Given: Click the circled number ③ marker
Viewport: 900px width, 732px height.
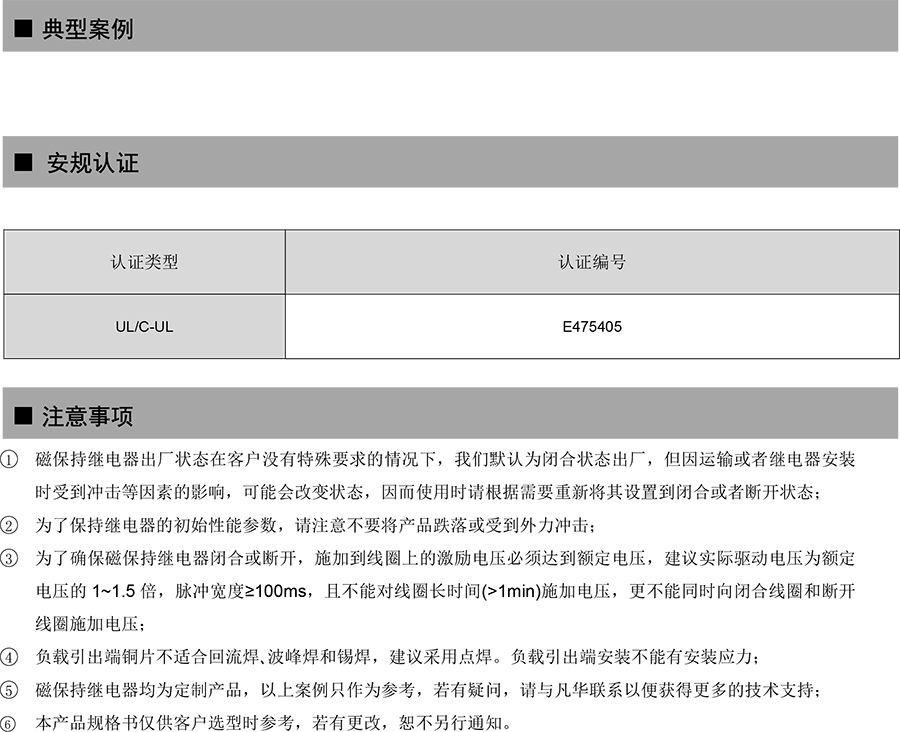Looking at the screenshot, I should point(10,559).
